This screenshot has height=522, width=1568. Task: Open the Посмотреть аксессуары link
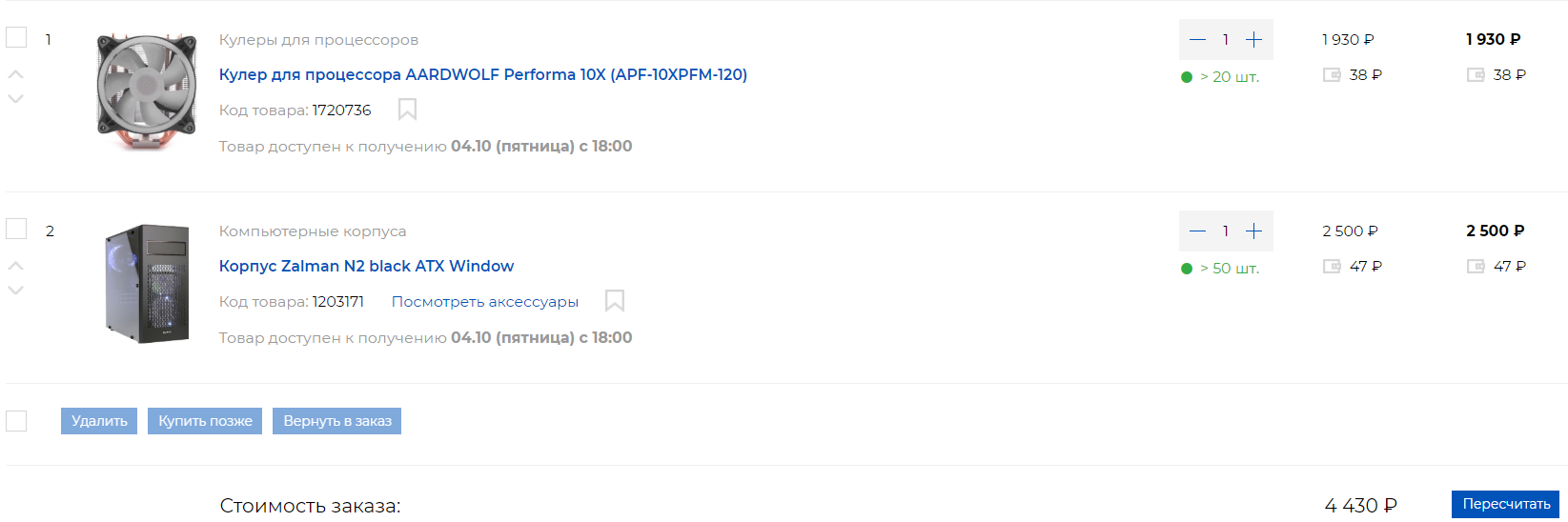[x=484, y=302]
